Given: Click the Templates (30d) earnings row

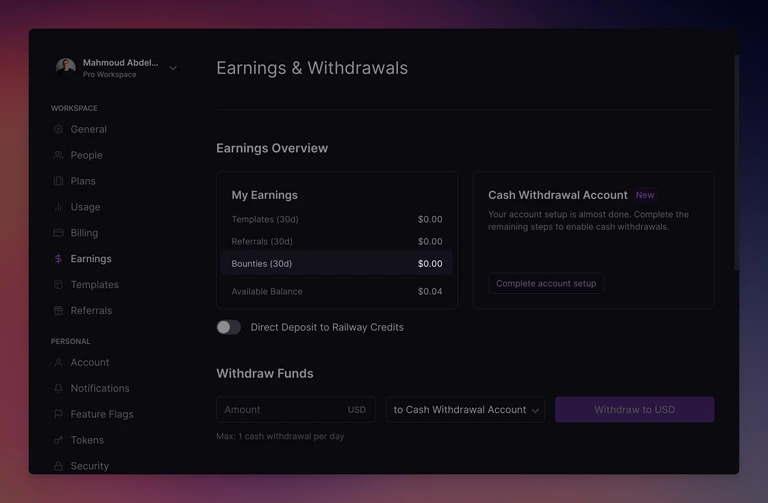Looking at the screenshot, I should [336, 219].
